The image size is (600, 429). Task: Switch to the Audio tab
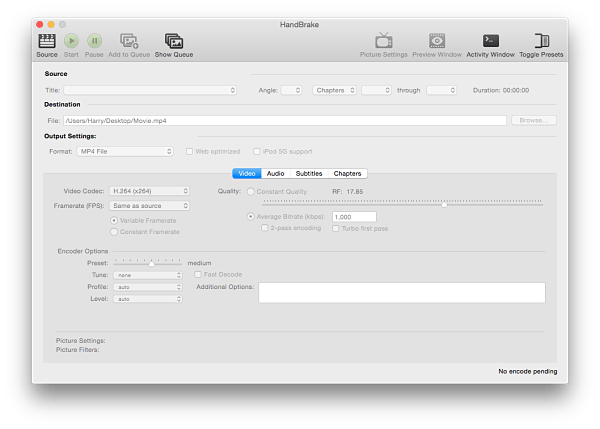[276, 174]
